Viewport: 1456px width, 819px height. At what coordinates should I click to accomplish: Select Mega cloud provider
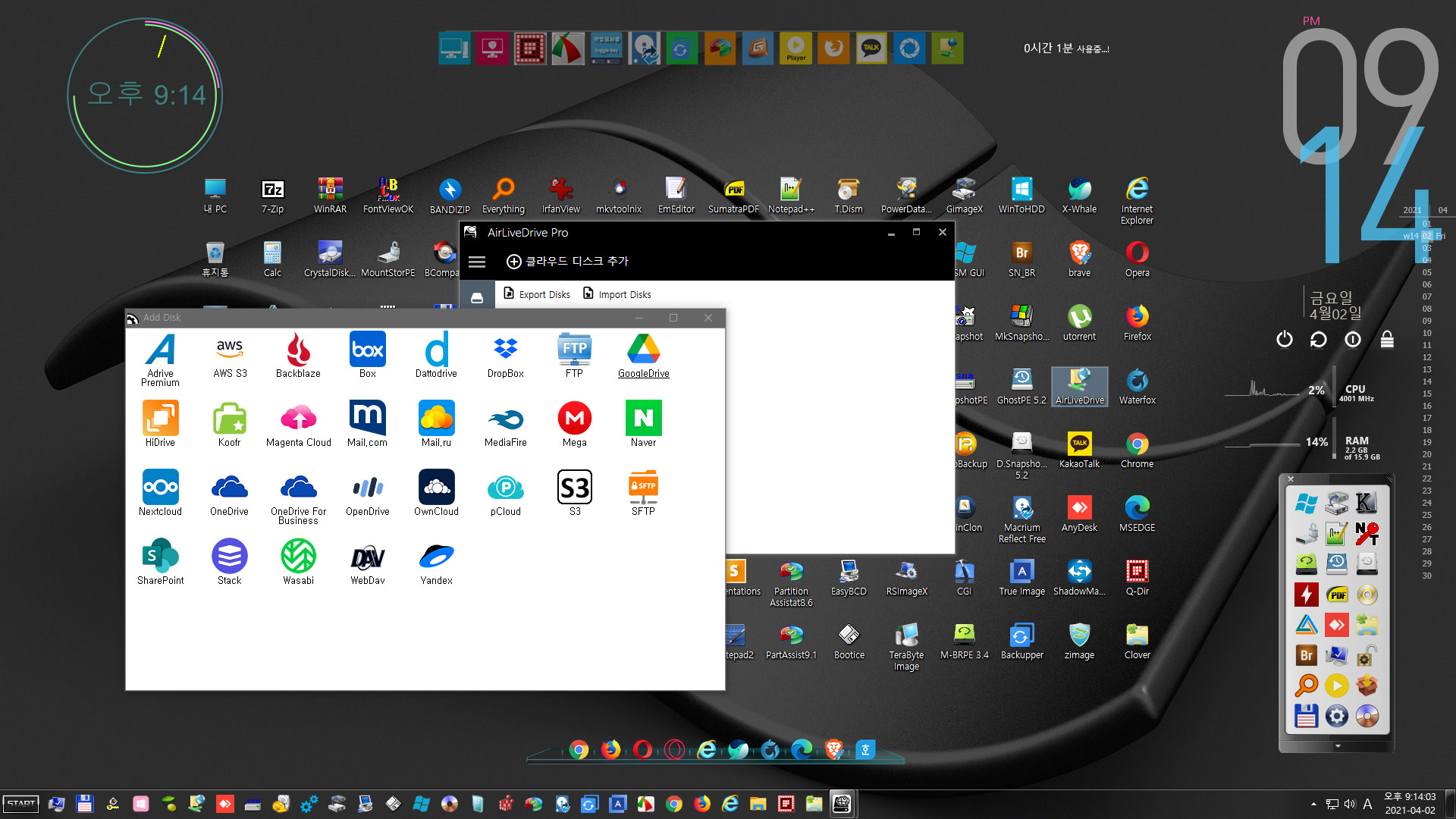[x=575, y=424]
